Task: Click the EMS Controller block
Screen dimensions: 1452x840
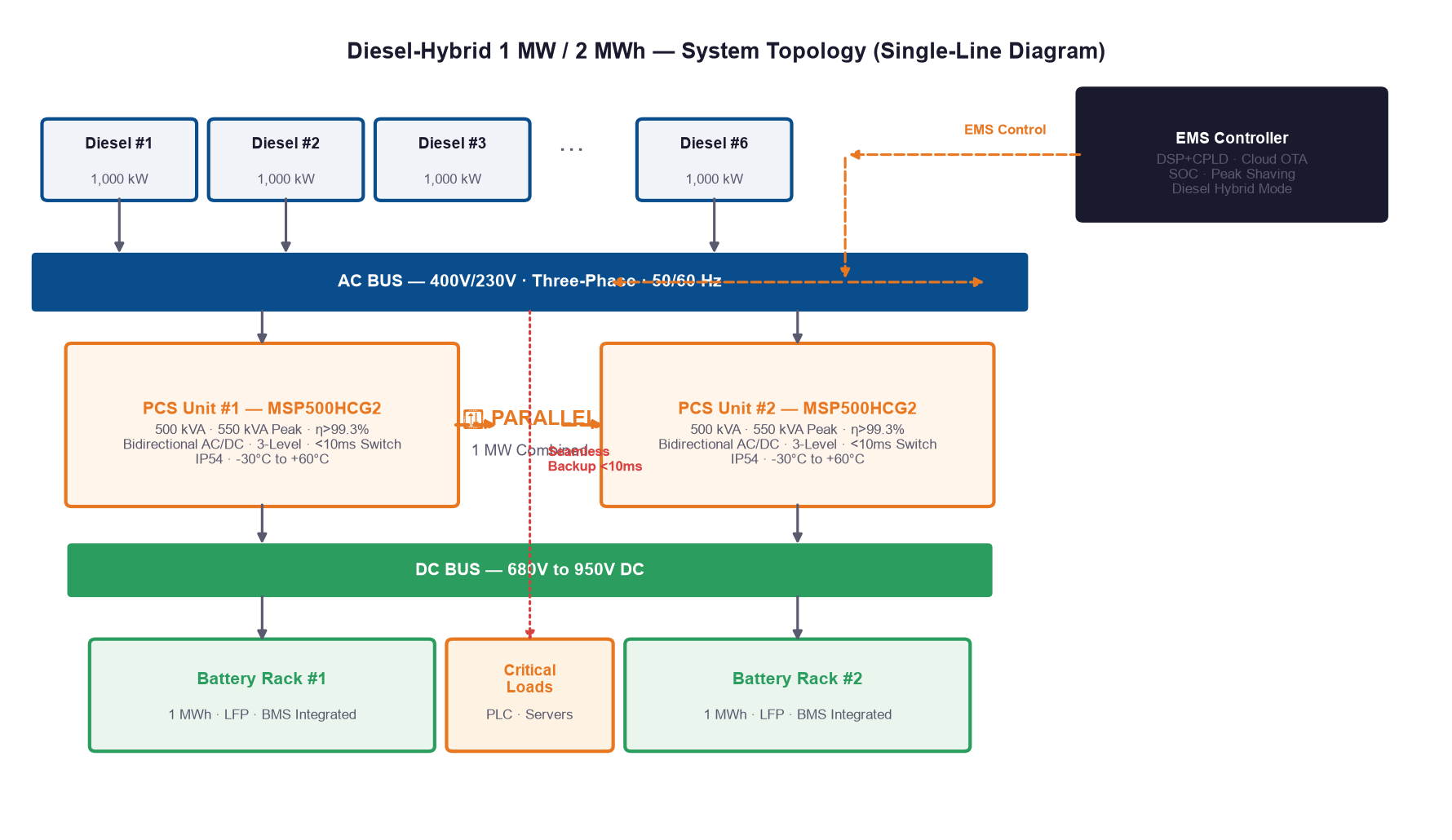Action: (x=1232, y=154)
